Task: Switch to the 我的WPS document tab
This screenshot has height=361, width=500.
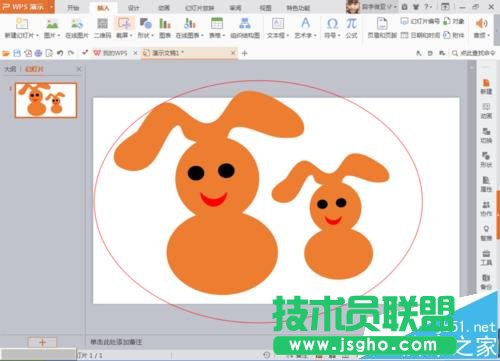Action: coord(111,53)
